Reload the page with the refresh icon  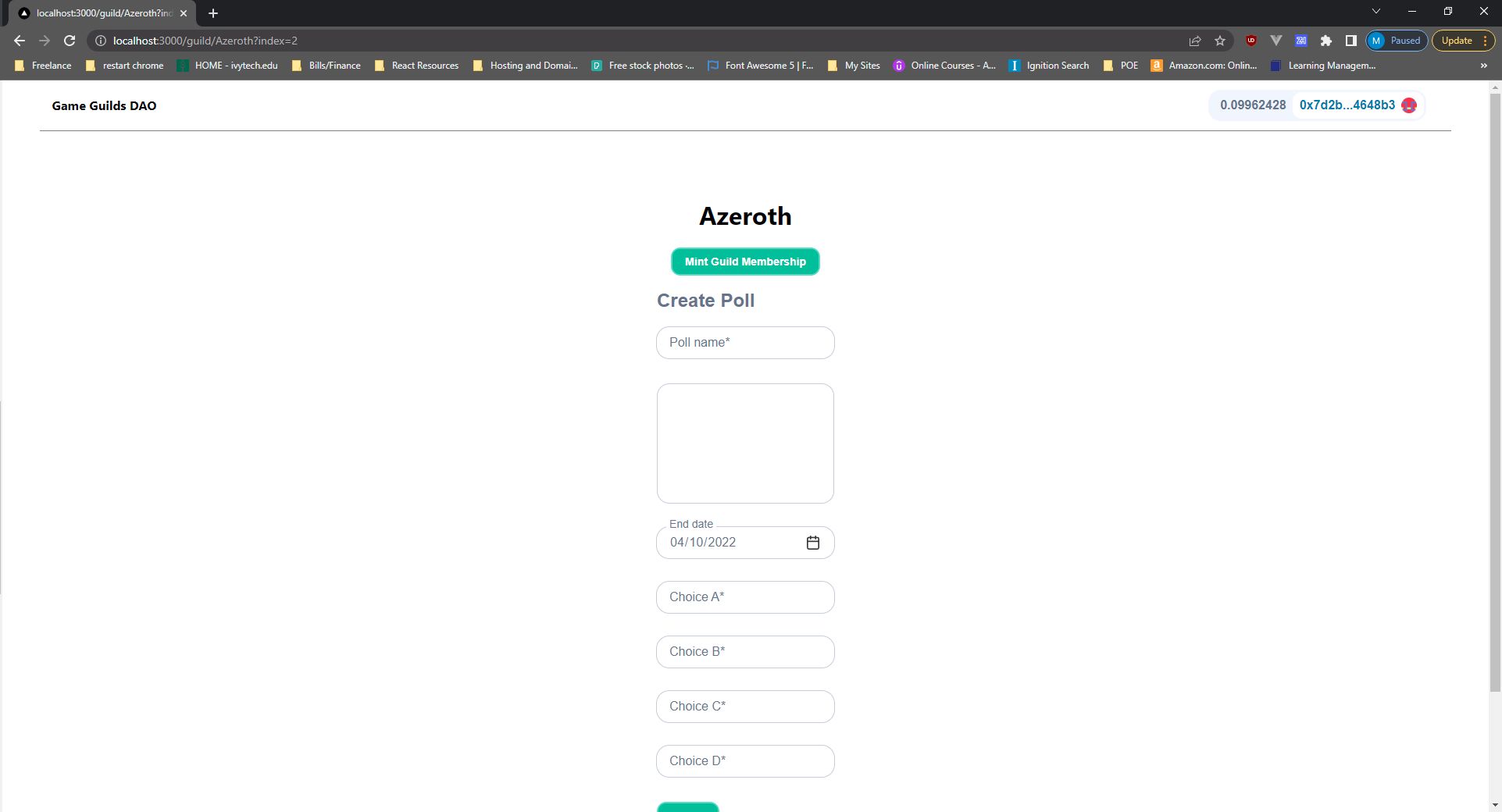[x=70, y=41]
